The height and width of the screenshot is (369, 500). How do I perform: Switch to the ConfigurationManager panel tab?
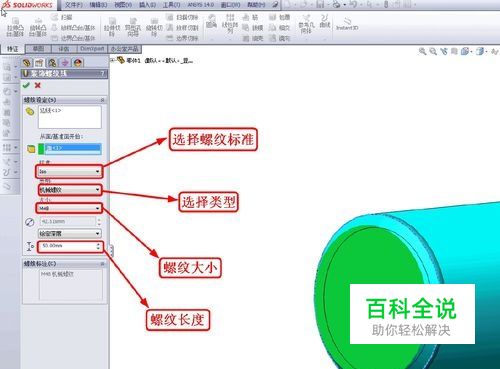point(52,63)
